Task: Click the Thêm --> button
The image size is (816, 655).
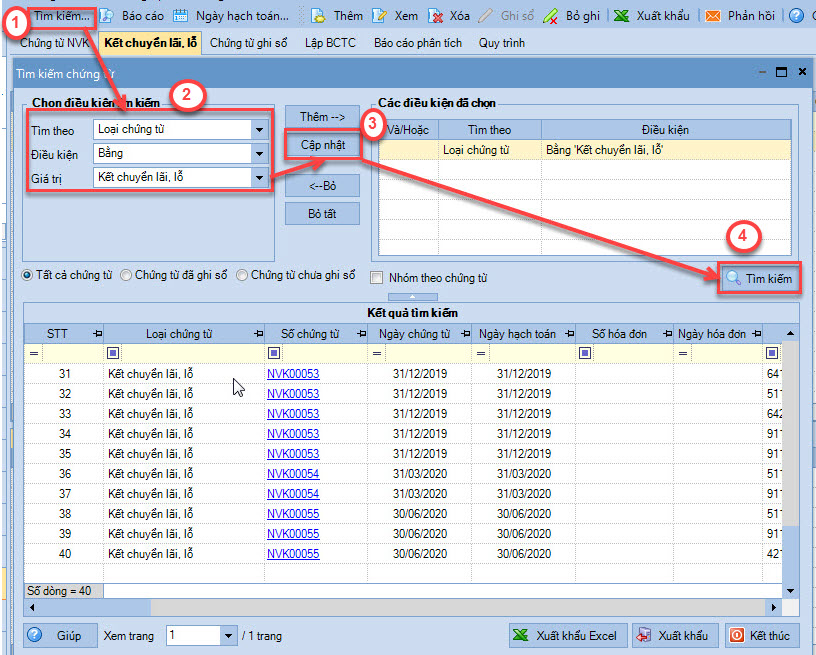Action: [322, 117]
